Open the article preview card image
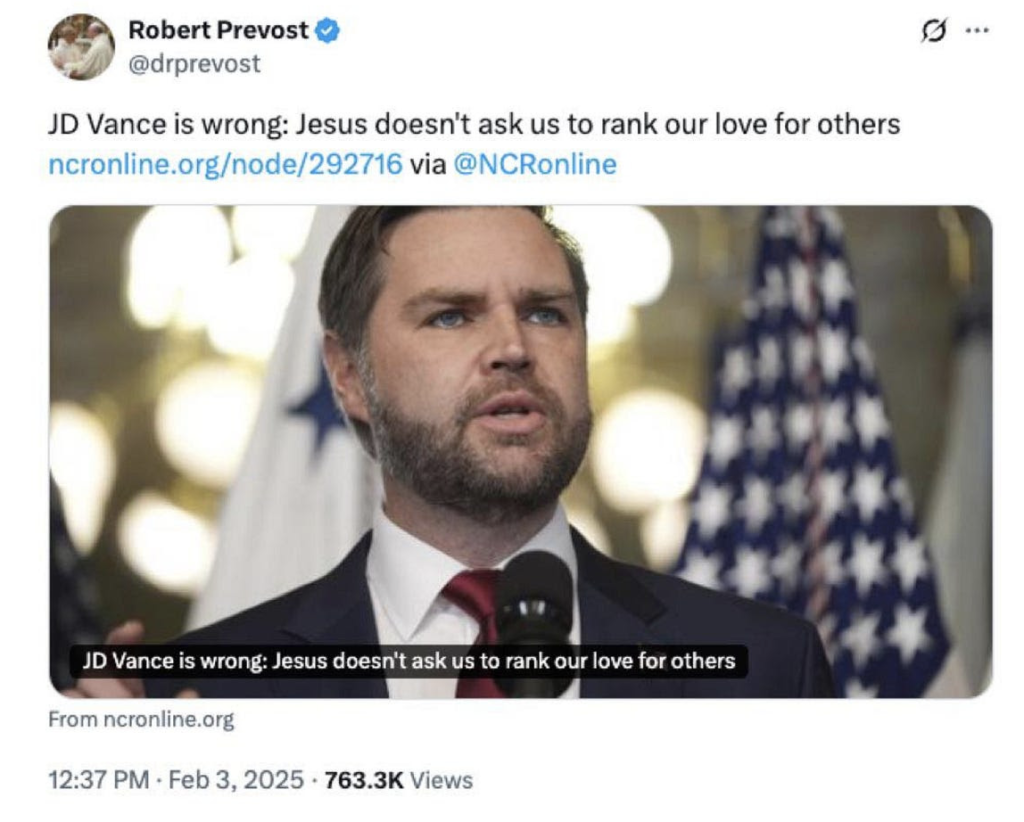Screen dimensions: 1024x822 [520, 400]
